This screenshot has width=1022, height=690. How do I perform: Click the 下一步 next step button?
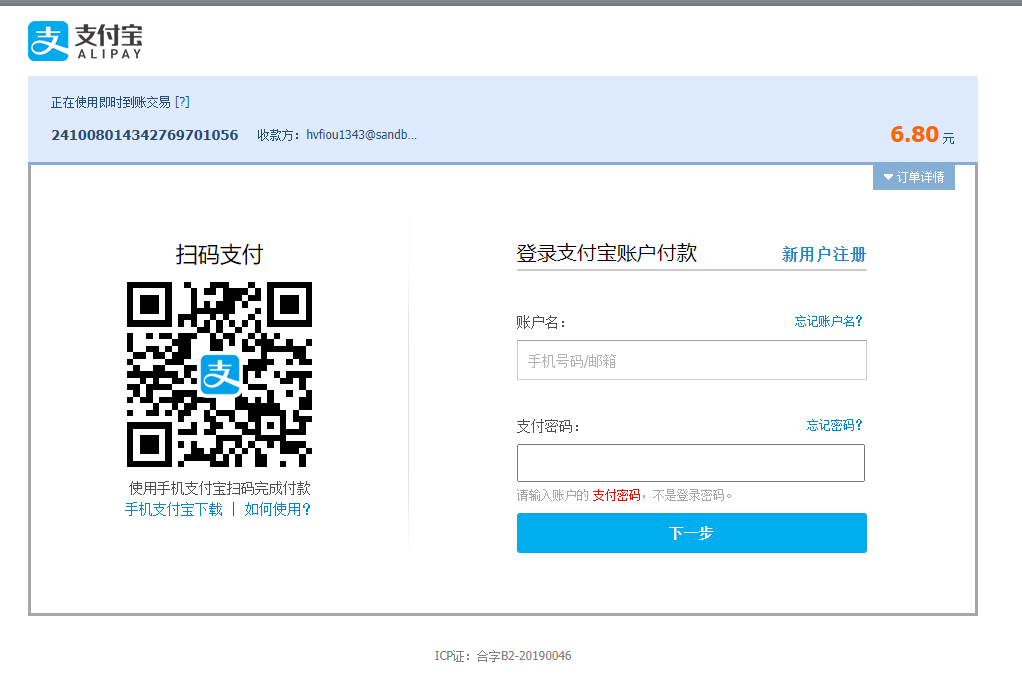click(x=692, y=533)
